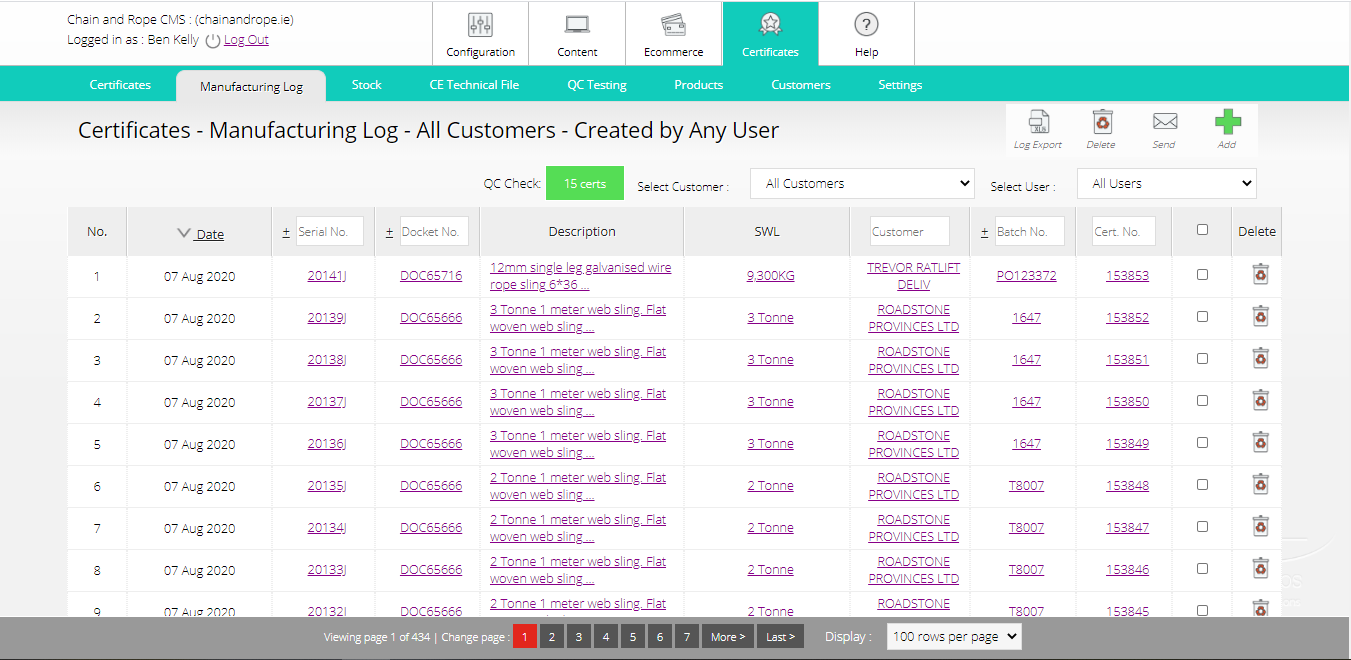Open the rows per page dropdown
Image resolution: width=1351 pixels, height=660 pixels.
954,637
